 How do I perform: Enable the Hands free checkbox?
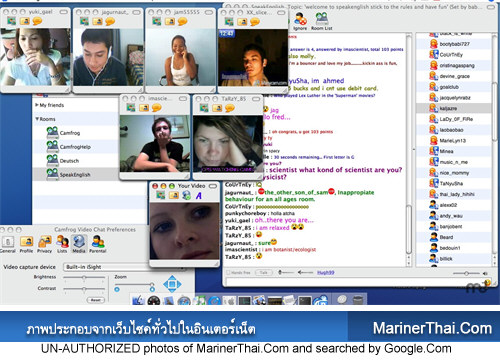click(x=228, y=272)
